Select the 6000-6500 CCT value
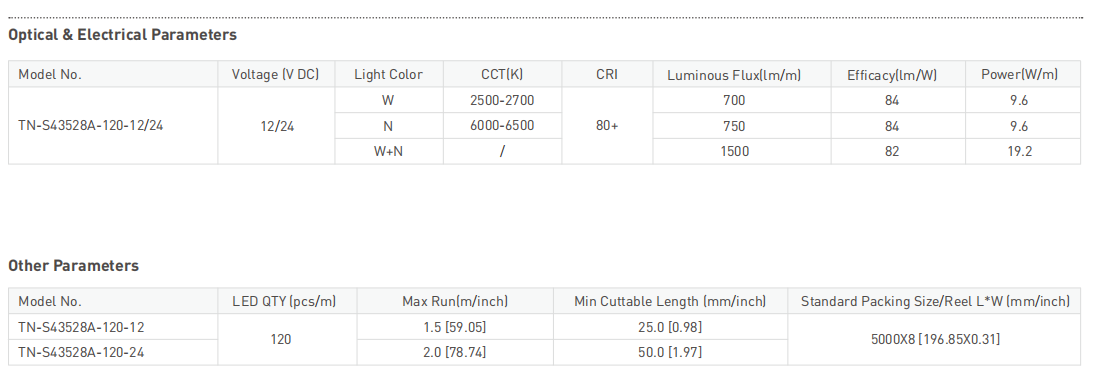1095x381 pixels. click(x=502, y=126)
